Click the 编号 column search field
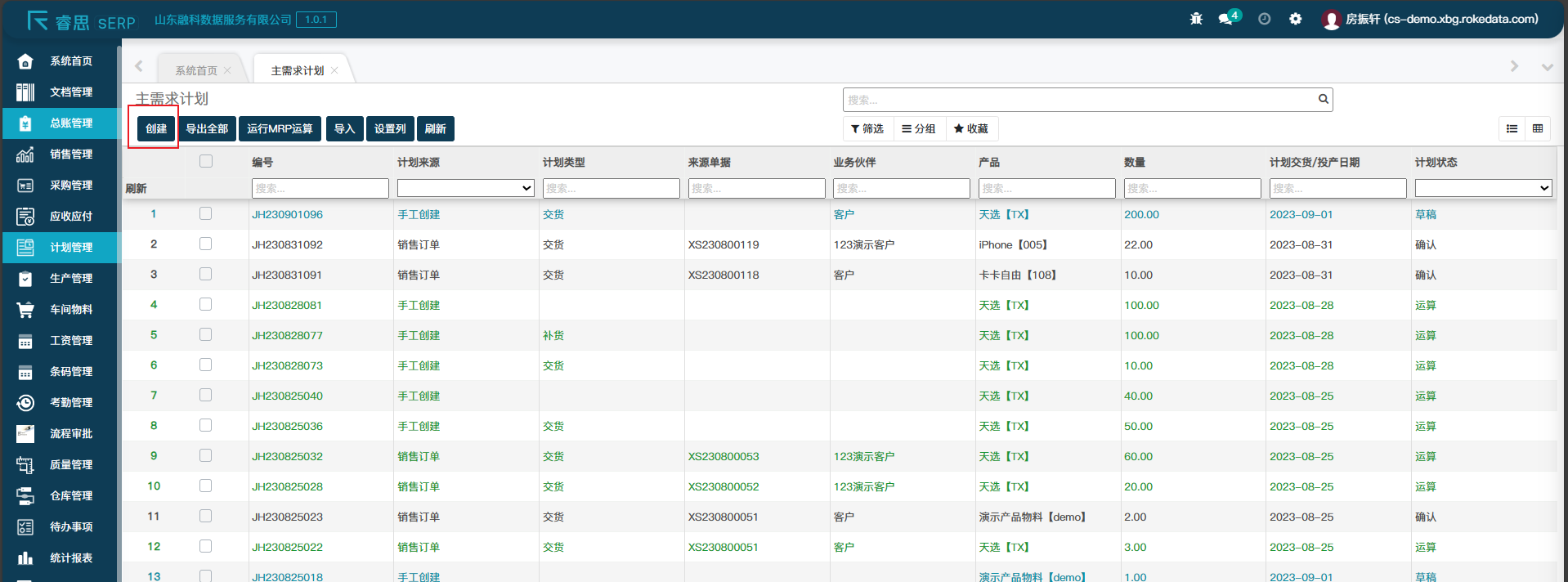This screenshot has width=1568, height=582. coord(320,189)
